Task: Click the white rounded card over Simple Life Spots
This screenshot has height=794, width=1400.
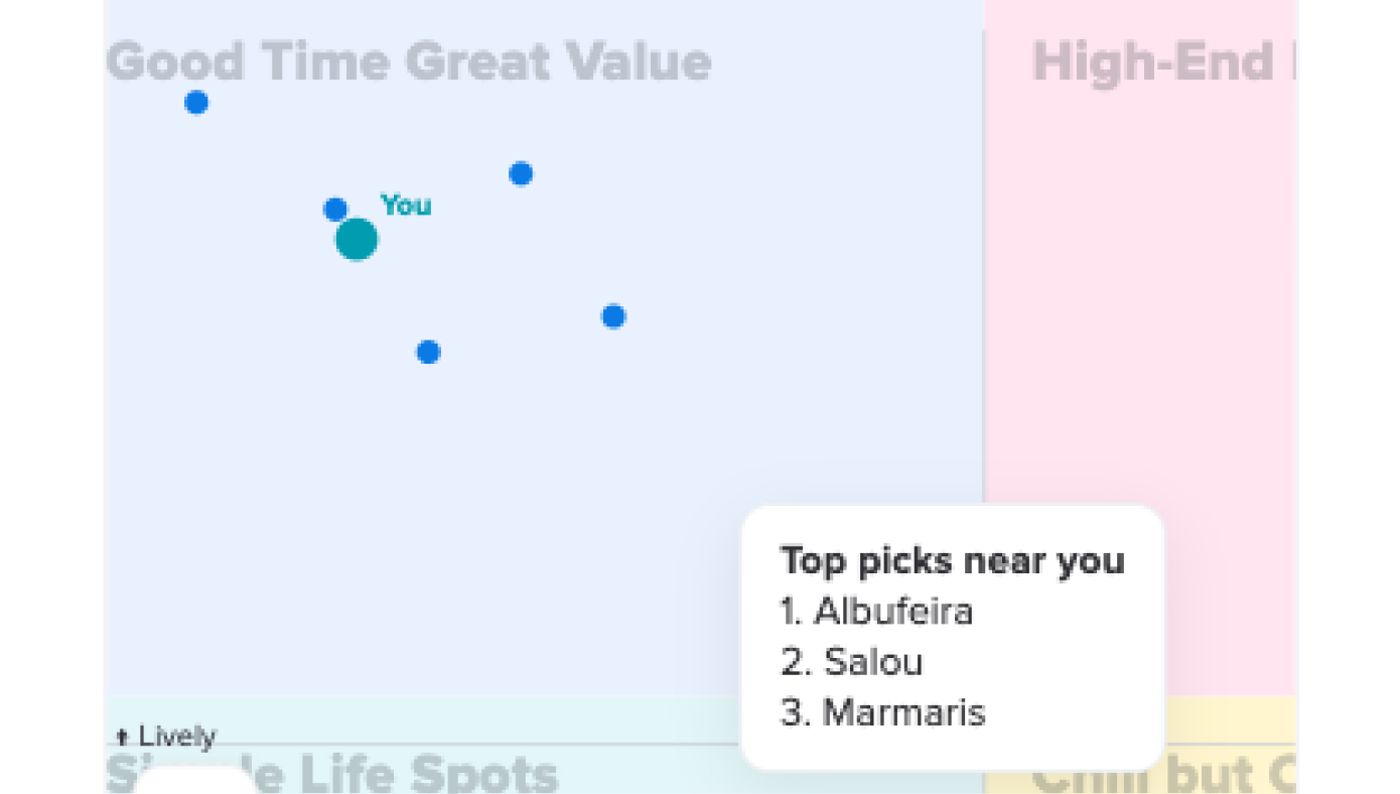Action: [x=194, y=780]
